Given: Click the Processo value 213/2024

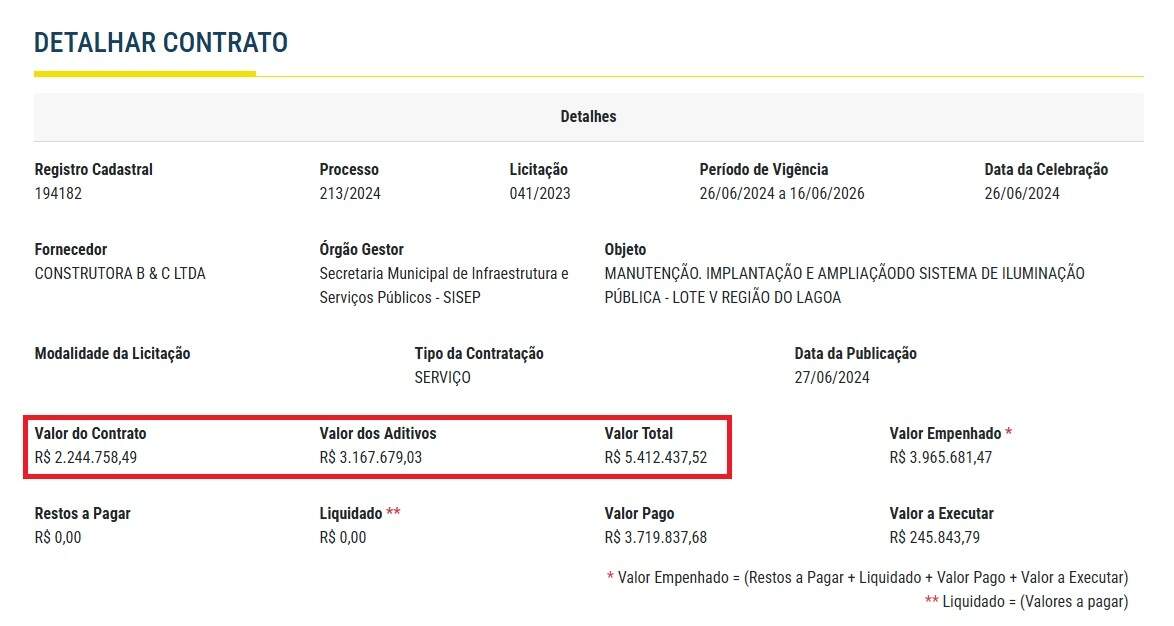Looking at the screenshot, I should [x=350, y=194].
